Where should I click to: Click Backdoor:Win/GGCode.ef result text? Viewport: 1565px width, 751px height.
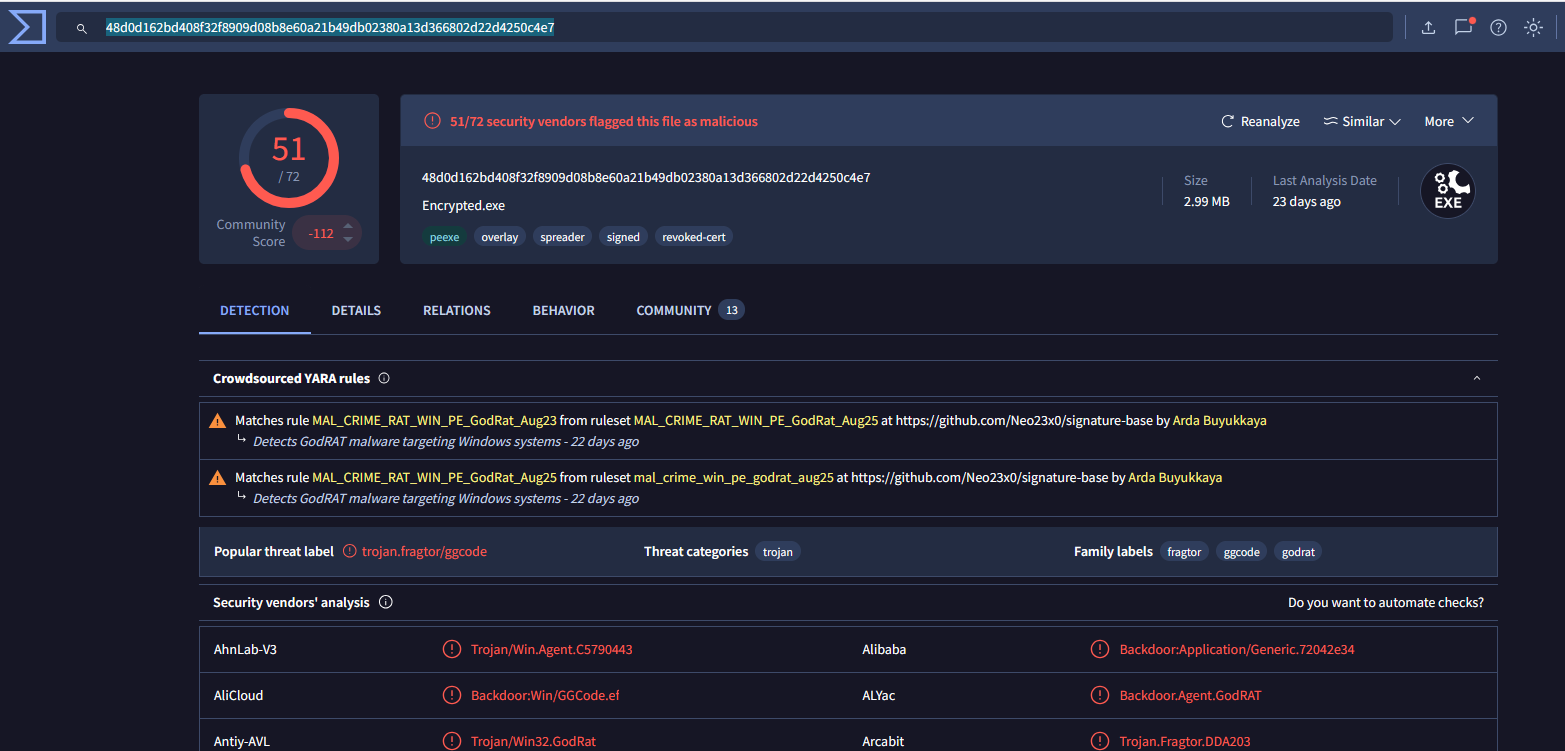click(546, 695)
